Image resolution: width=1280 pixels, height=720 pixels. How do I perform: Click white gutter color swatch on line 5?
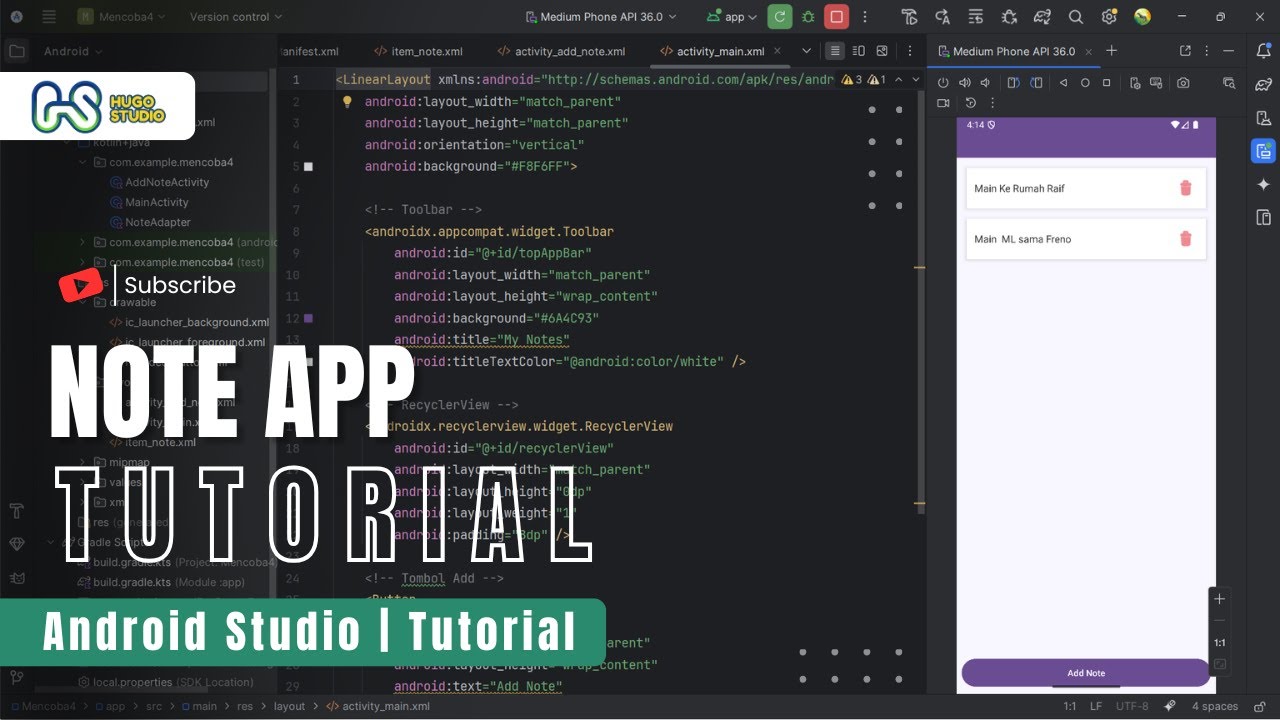tap(308, 166)
